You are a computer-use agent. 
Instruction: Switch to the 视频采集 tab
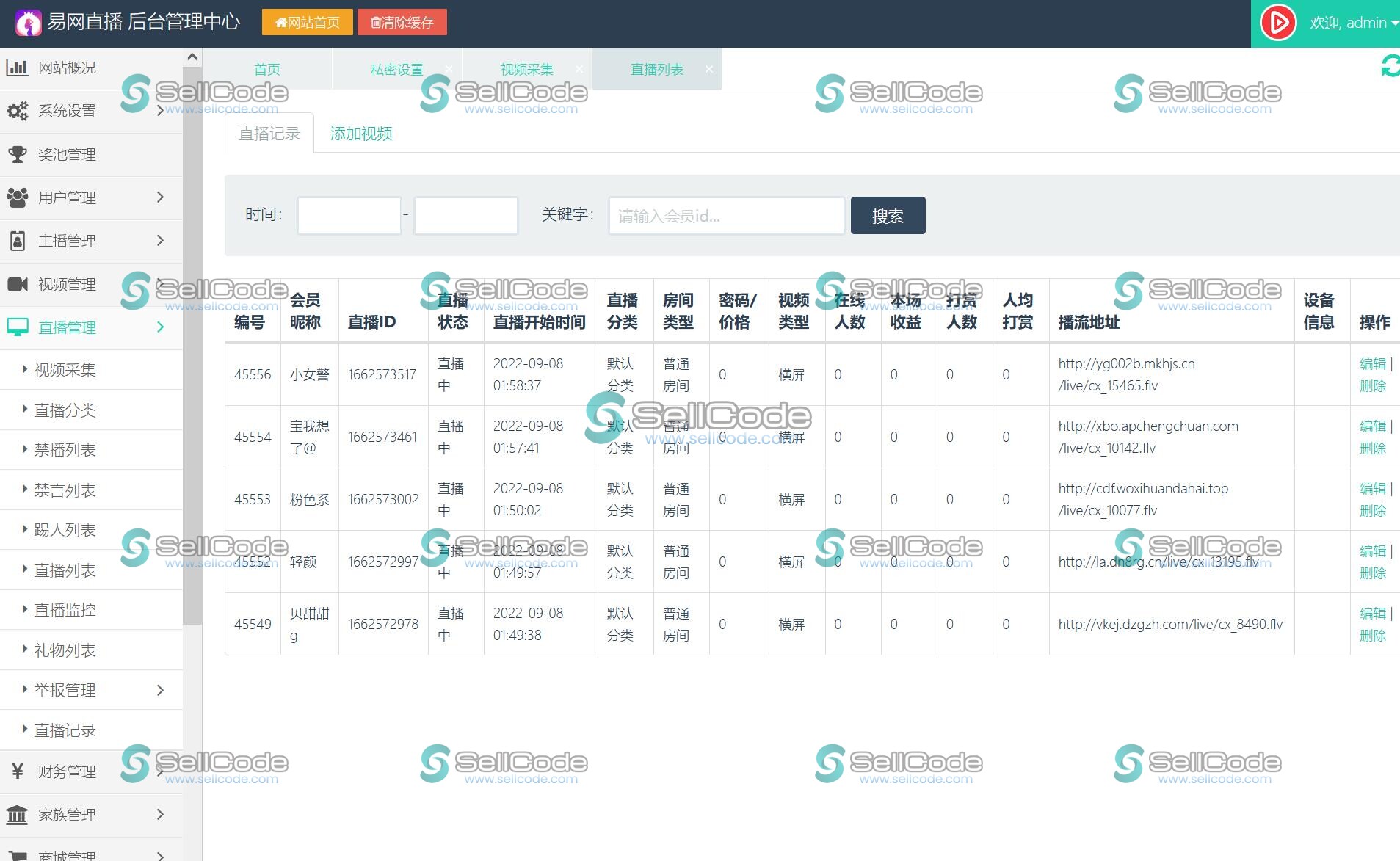(x=526, y=69)
